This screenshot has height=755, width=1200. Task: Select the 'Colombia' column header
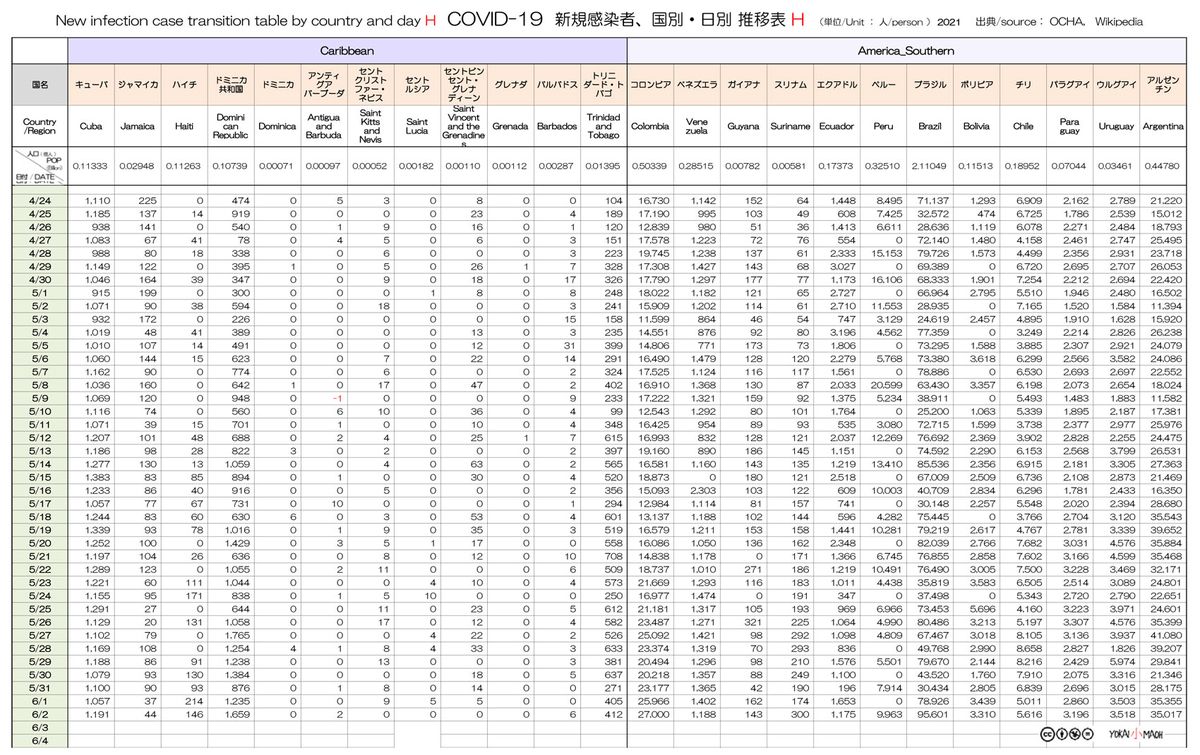pos(651,127)
